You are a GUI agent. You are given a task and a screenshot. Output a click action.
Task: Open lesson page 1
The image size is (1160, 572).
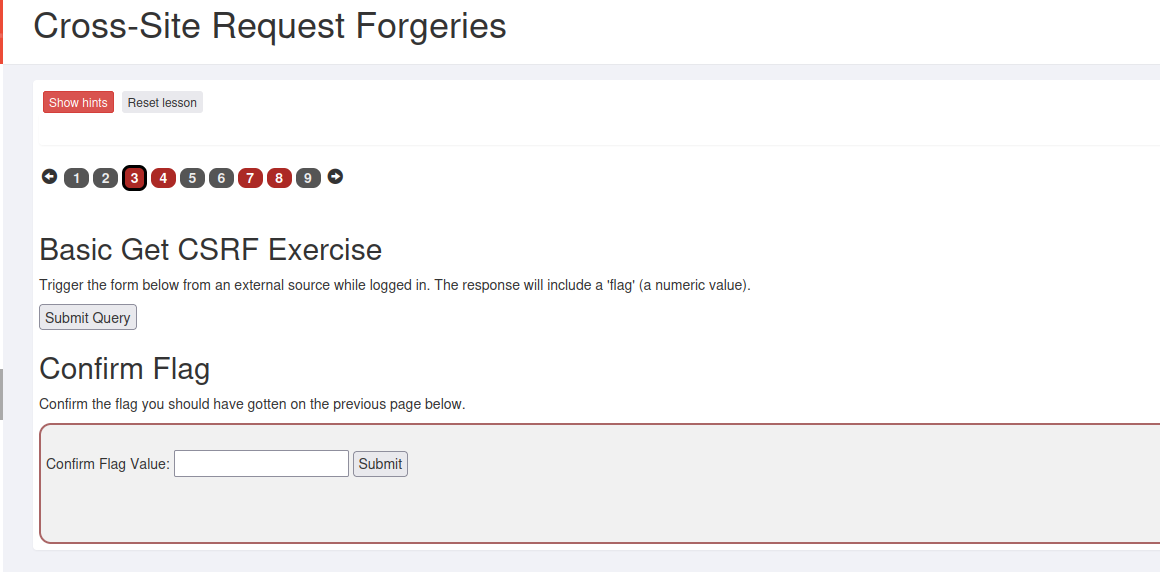pos(76,178)
